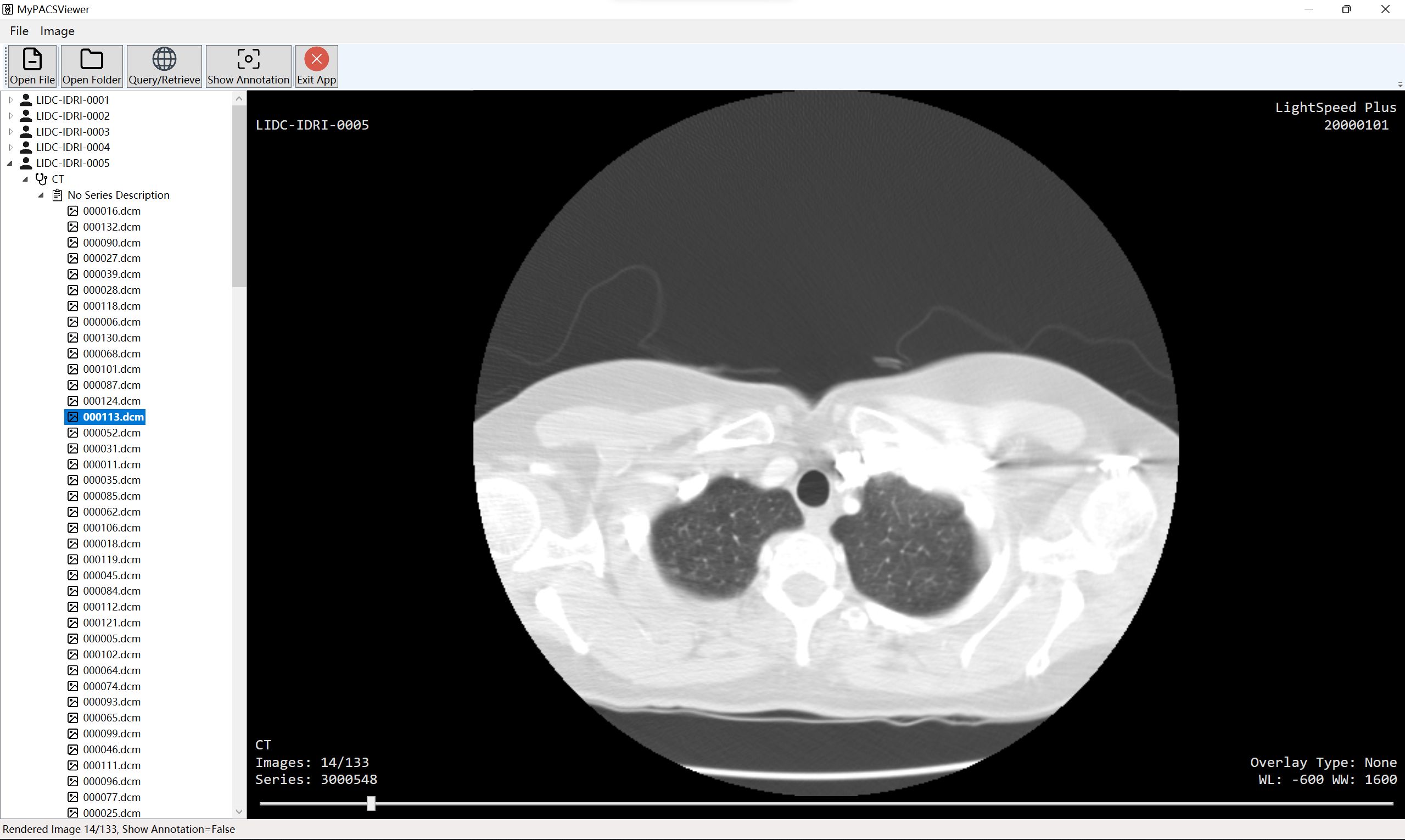Image resolution: width=1405 pixels, height=840 pixels.
Task: Open the Query/Retrieve globe tool
Action: point(164,59)
